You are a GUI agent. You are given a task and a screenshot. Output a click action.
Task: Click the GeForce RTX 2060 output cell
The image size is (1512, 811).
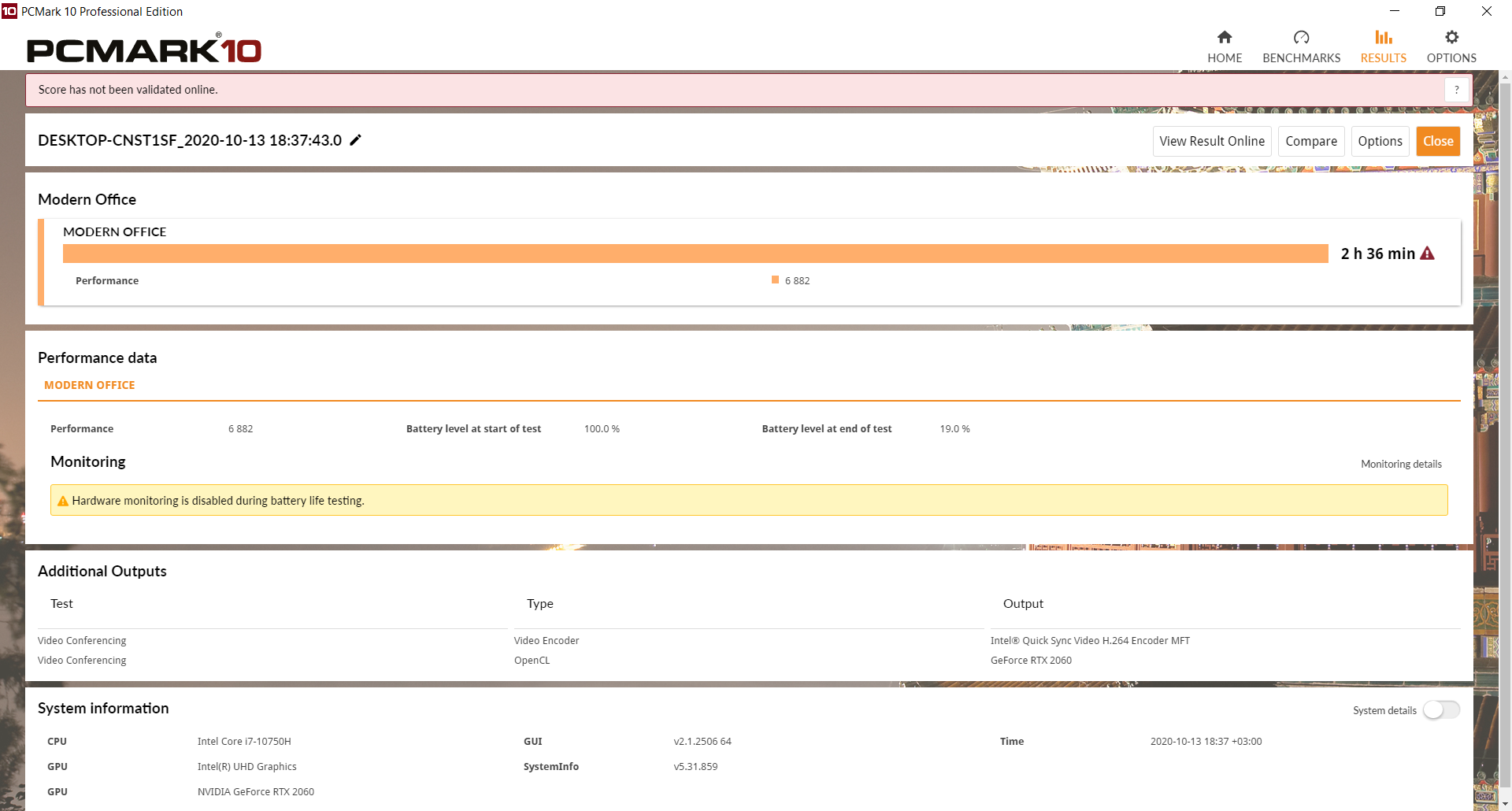point(1031,661)
